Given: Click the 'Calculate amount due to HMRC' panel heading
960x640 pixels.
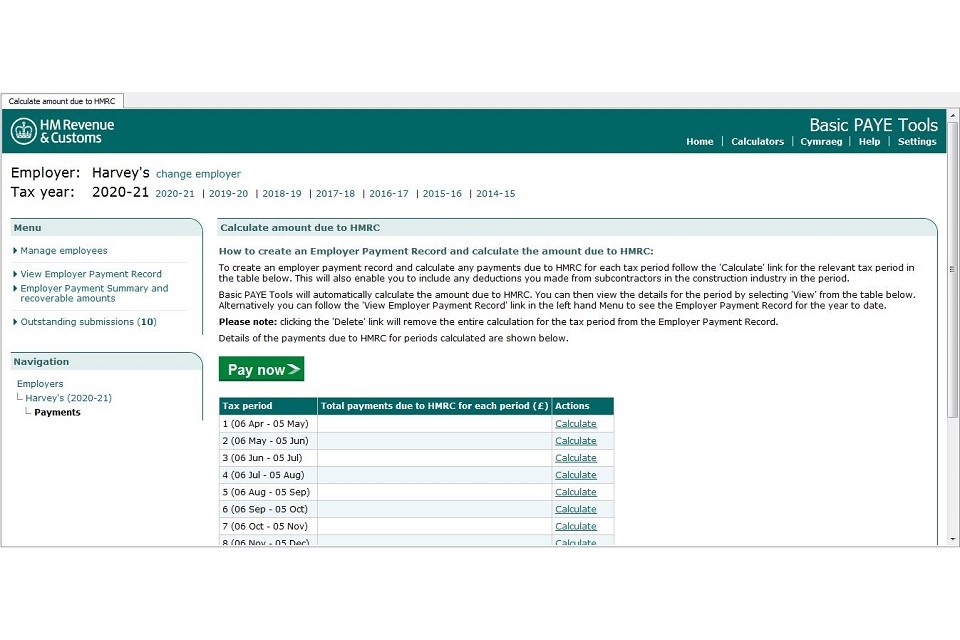Looking at the screenshot, I should pos(300,228).
